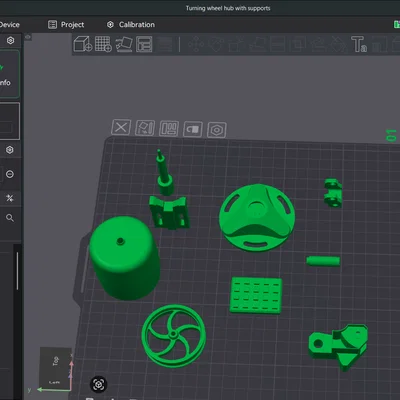The image size is (400, 400).
Task: Select the round wheel hub disc model
Action: point(257,217)
